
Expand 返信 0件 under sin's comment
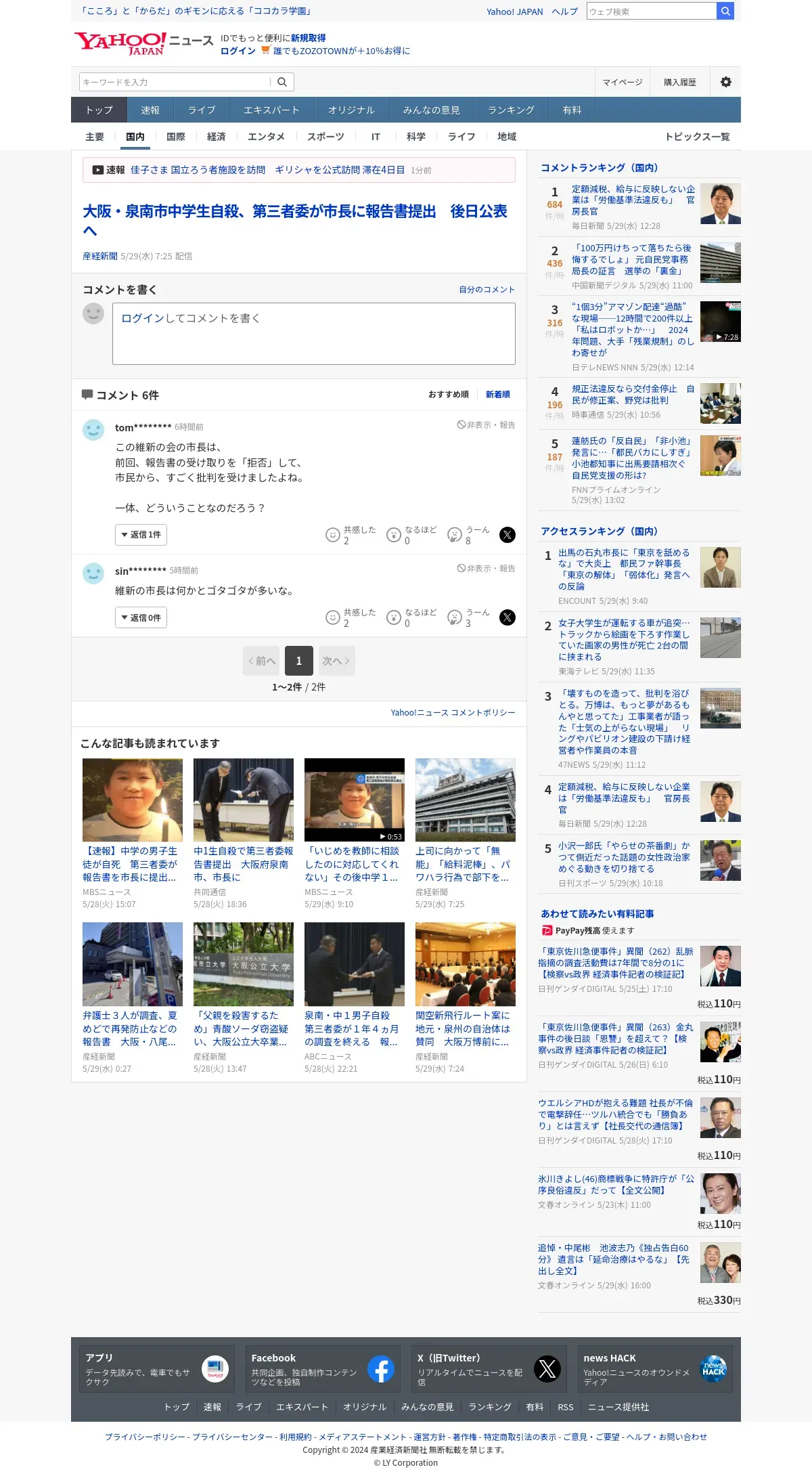141,617
